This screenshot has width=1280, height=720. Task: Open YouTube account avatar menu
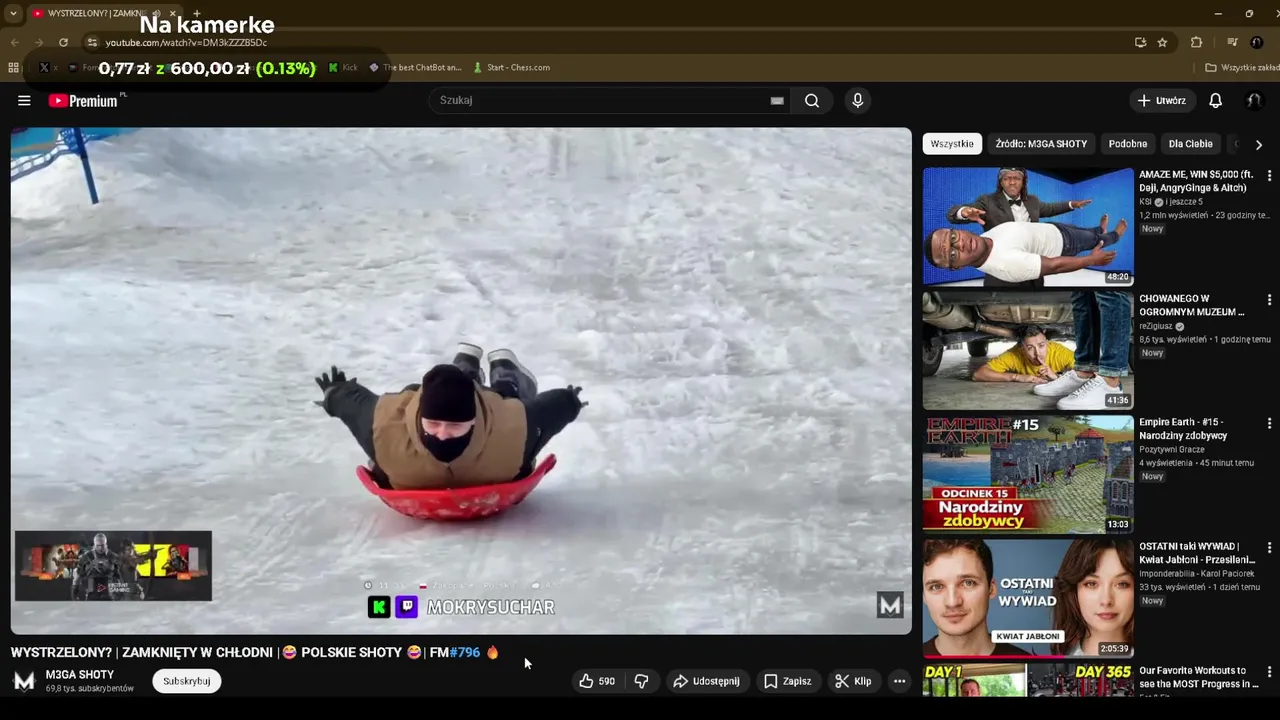pyautogui.click(x=1254, y=100)
